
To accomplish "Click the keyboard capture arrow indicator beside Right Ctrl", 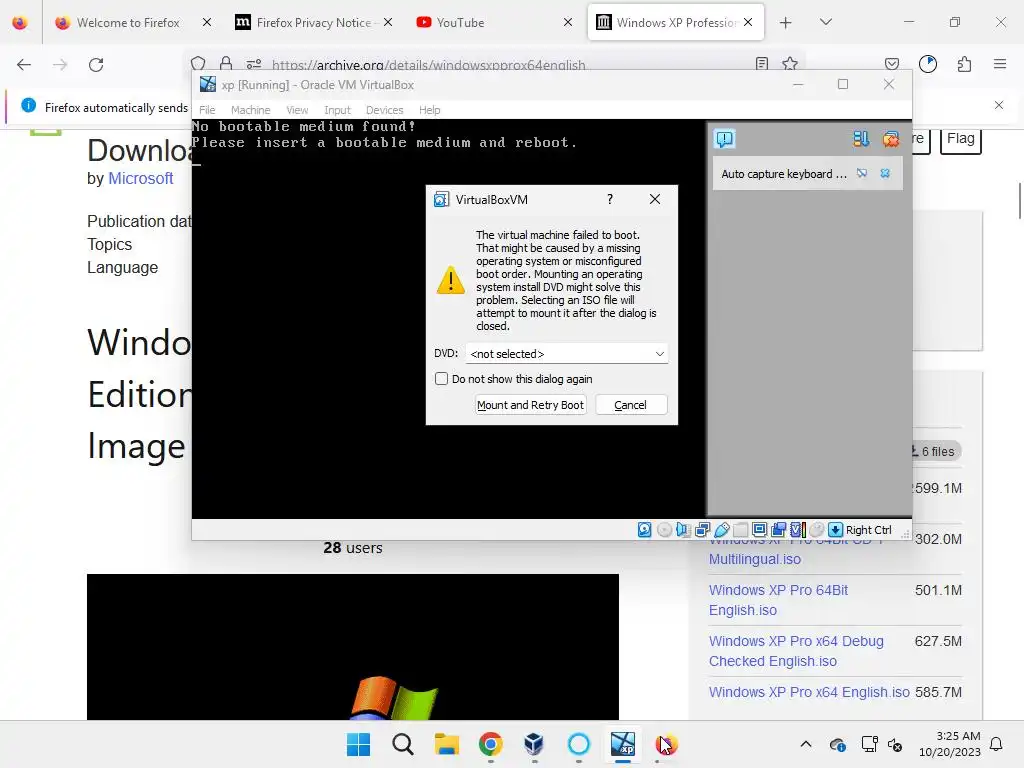I will pyautogui.click(x=835, y=530).
